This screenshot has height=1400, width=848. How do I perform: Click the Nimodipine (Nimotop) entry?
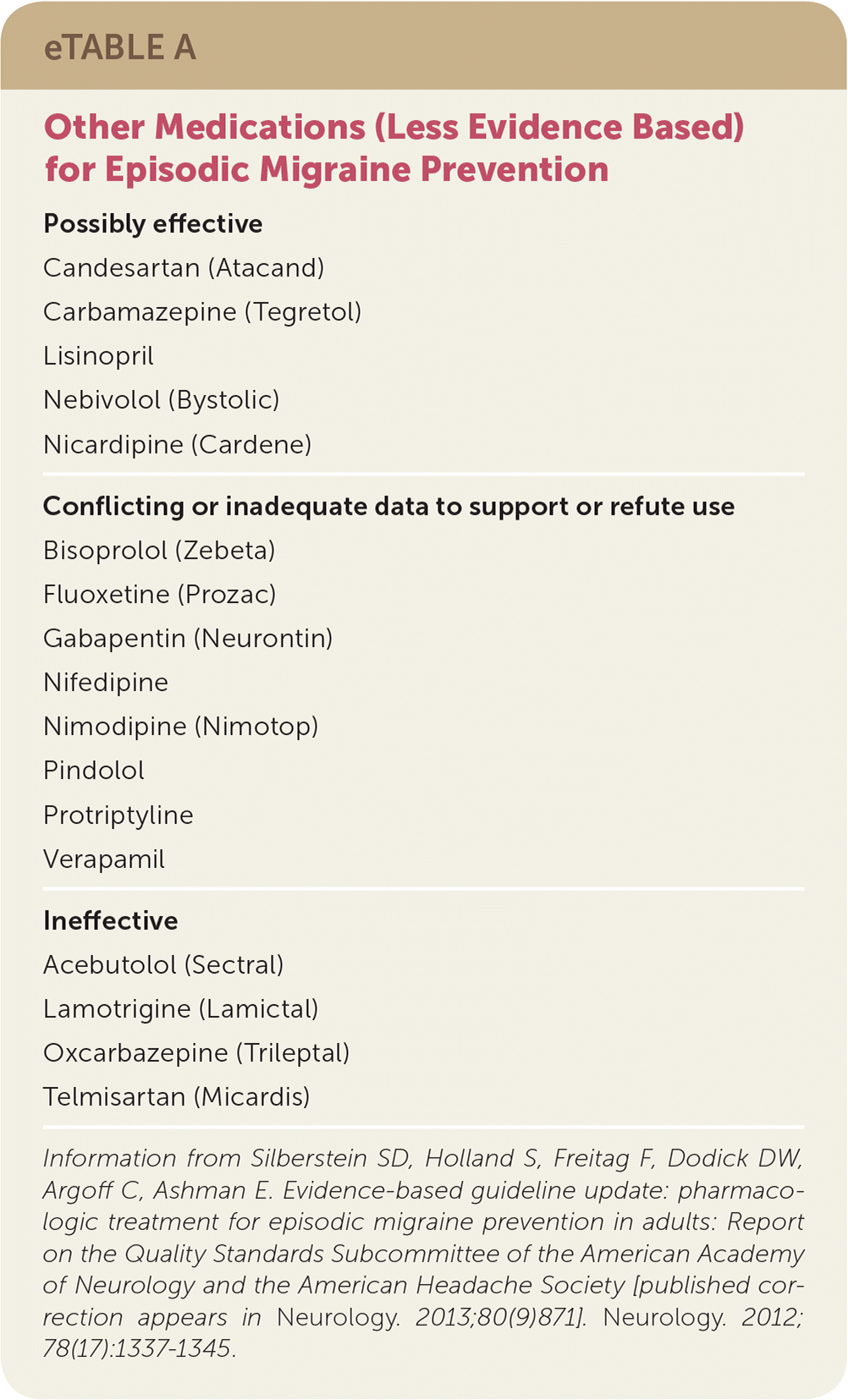(180, 727)
